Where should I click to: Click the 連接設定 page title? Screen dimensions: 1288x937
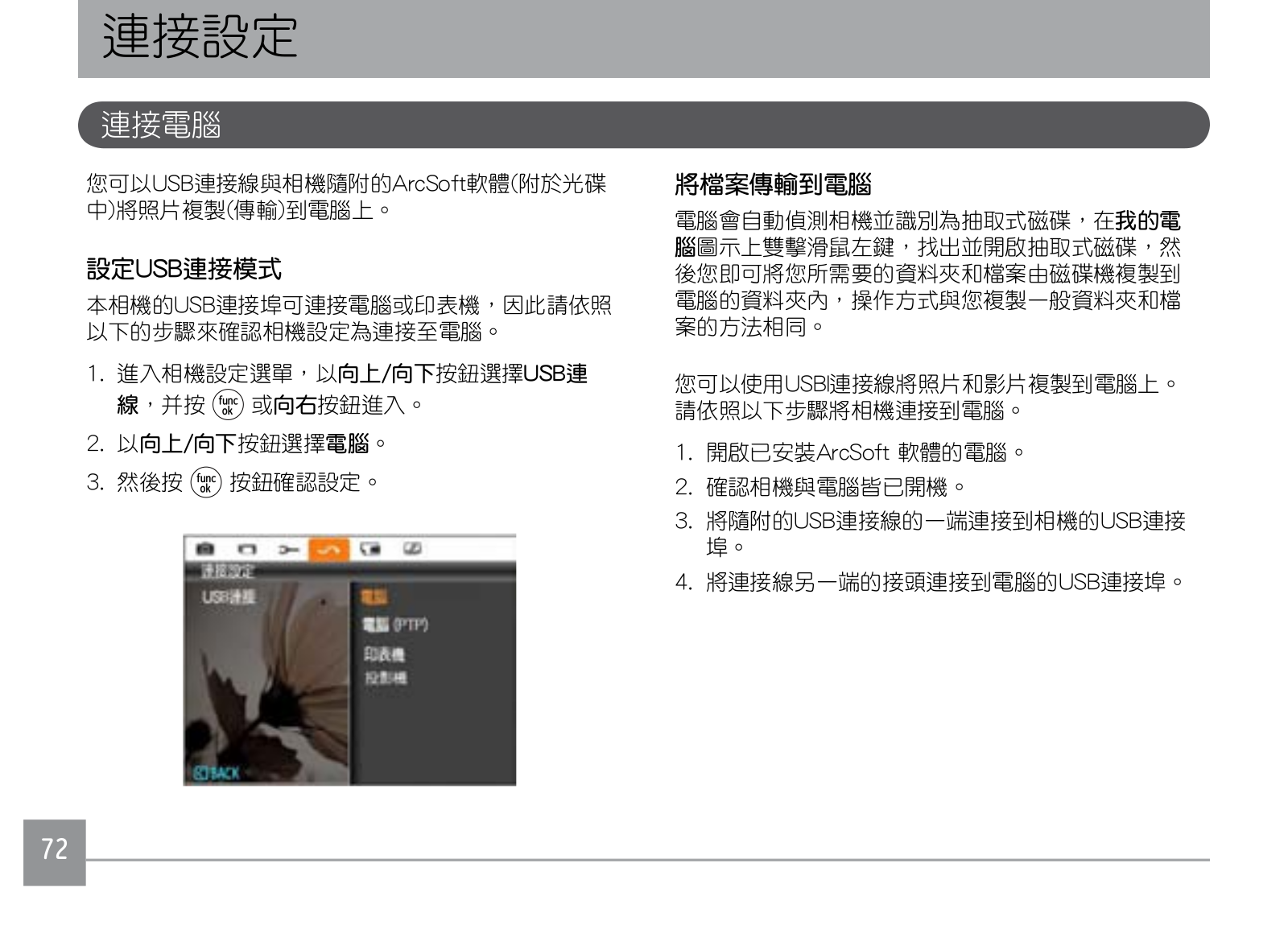tap(200, 37)
